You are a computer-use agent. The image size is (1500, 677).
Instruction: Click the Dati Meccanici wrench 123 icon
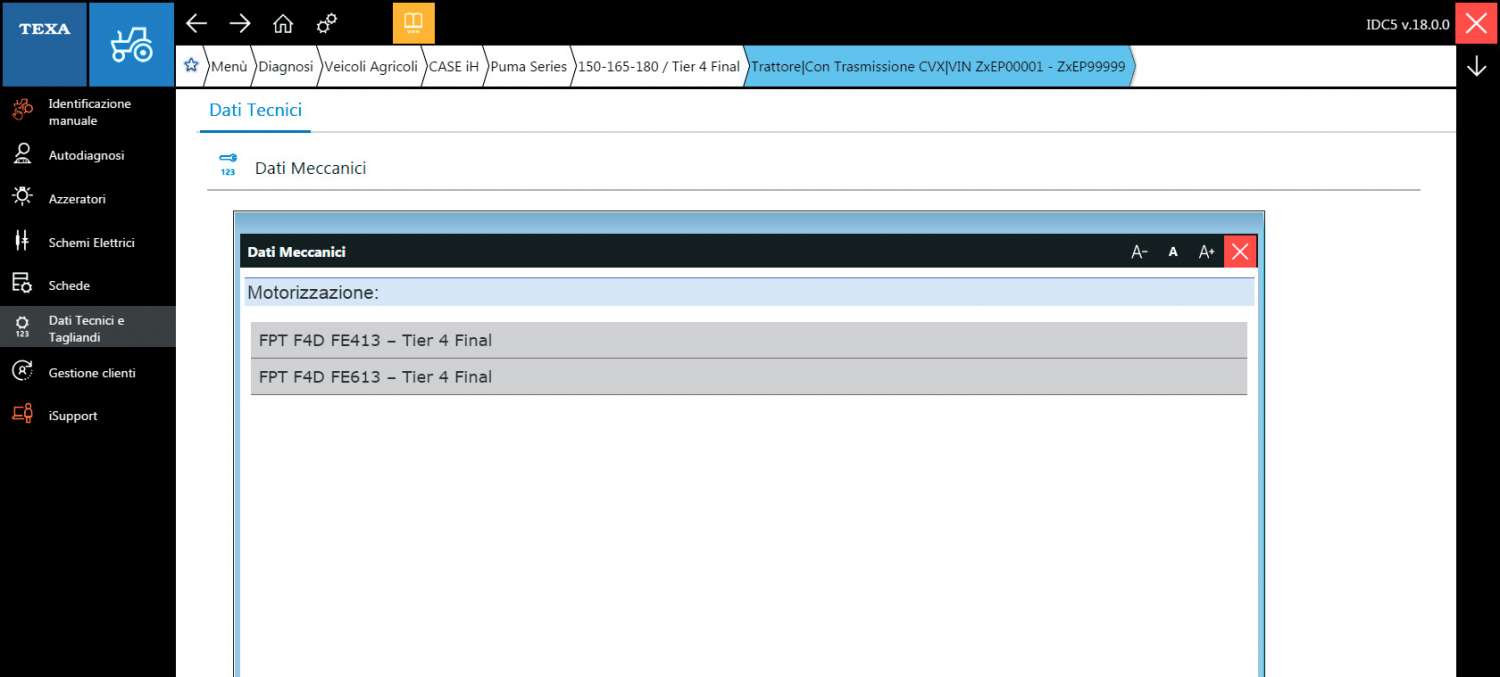pos(228,165)
